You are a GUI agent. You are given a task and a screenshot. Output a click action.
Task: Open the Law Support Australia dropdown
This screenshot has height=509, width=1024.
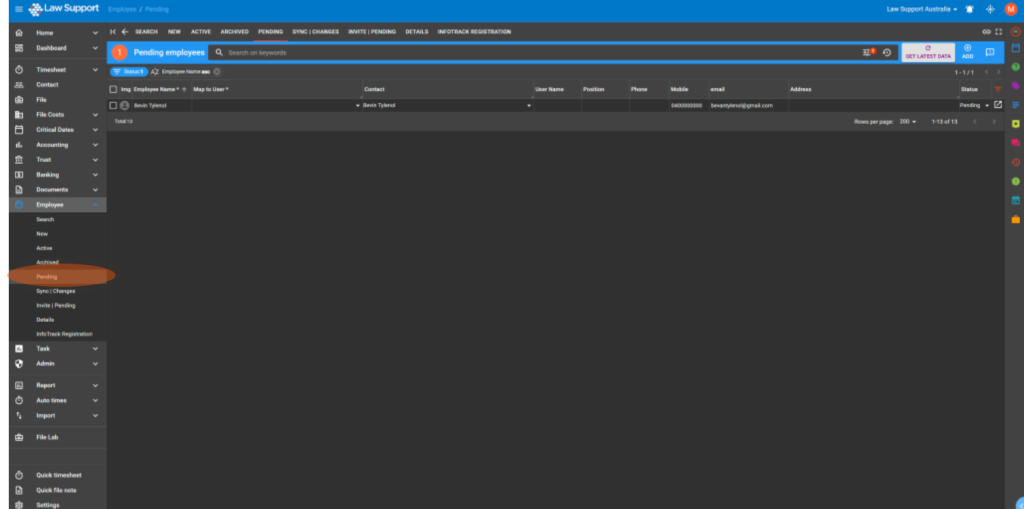(921, 9)
